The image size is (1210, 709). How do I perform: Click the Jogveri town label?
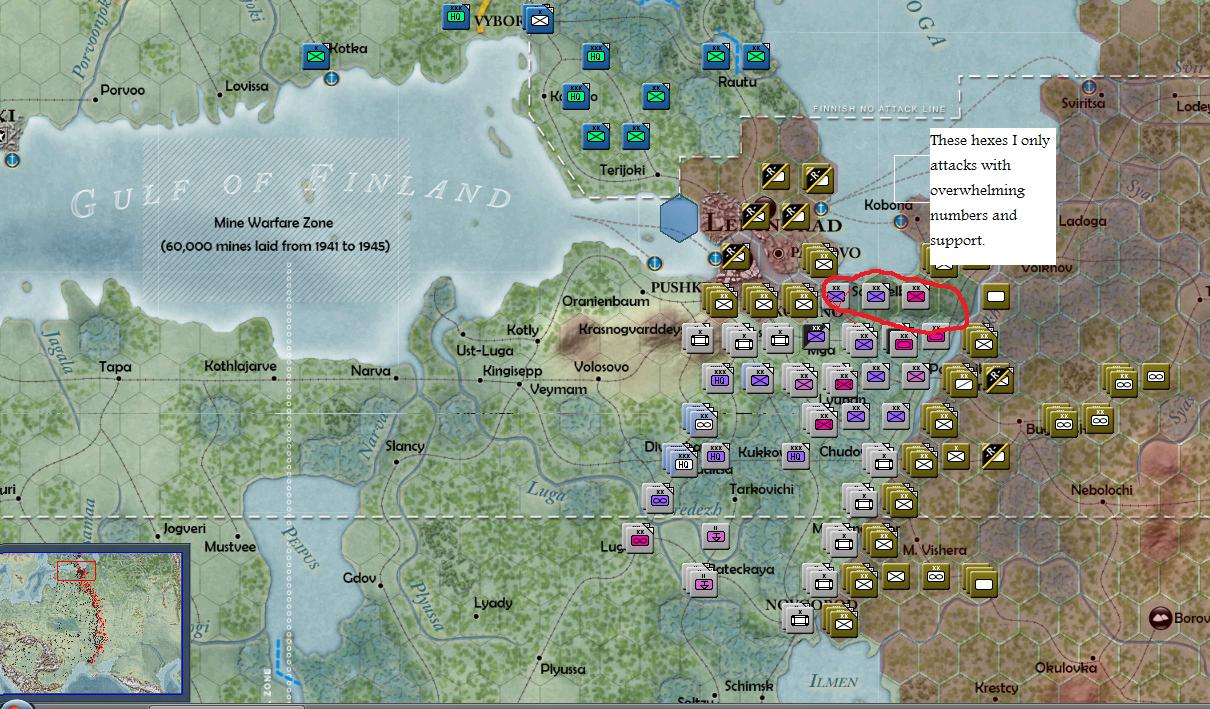[183, 526]
